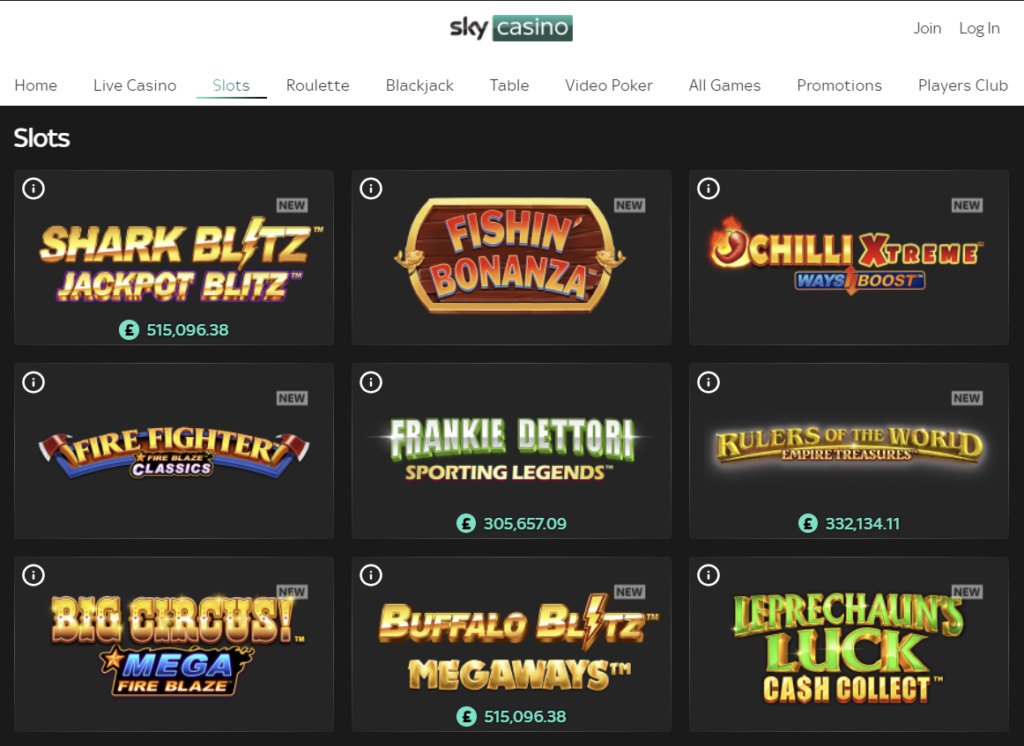Click the Join link
The image size is (1024, 746).
pos(927,28)
